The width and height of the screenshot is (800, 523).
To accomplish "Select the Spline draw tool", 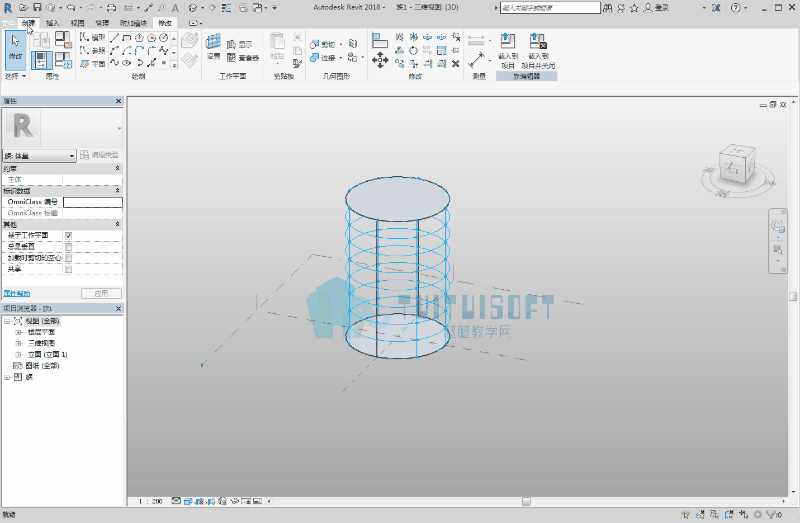I will click(x=163, y=50).
